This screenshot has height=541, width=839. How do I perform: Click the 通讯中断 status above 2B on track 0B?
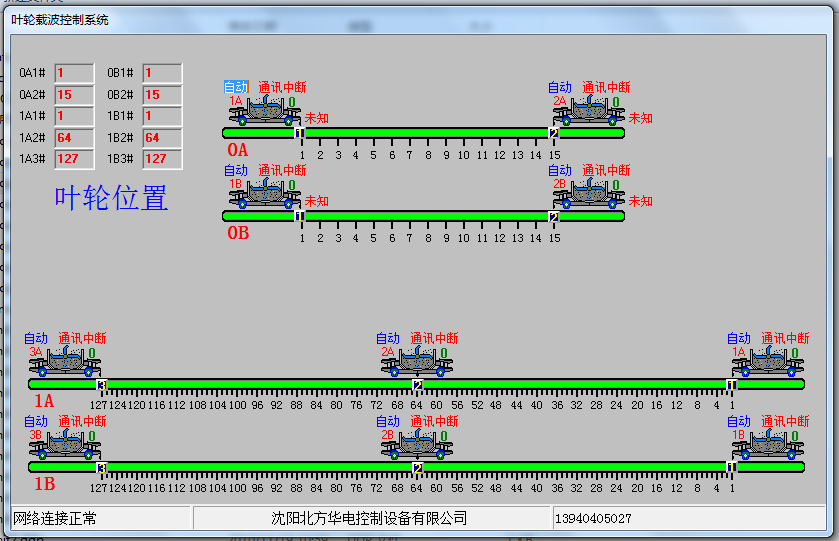pyautogui.click(x=606, y=170)
